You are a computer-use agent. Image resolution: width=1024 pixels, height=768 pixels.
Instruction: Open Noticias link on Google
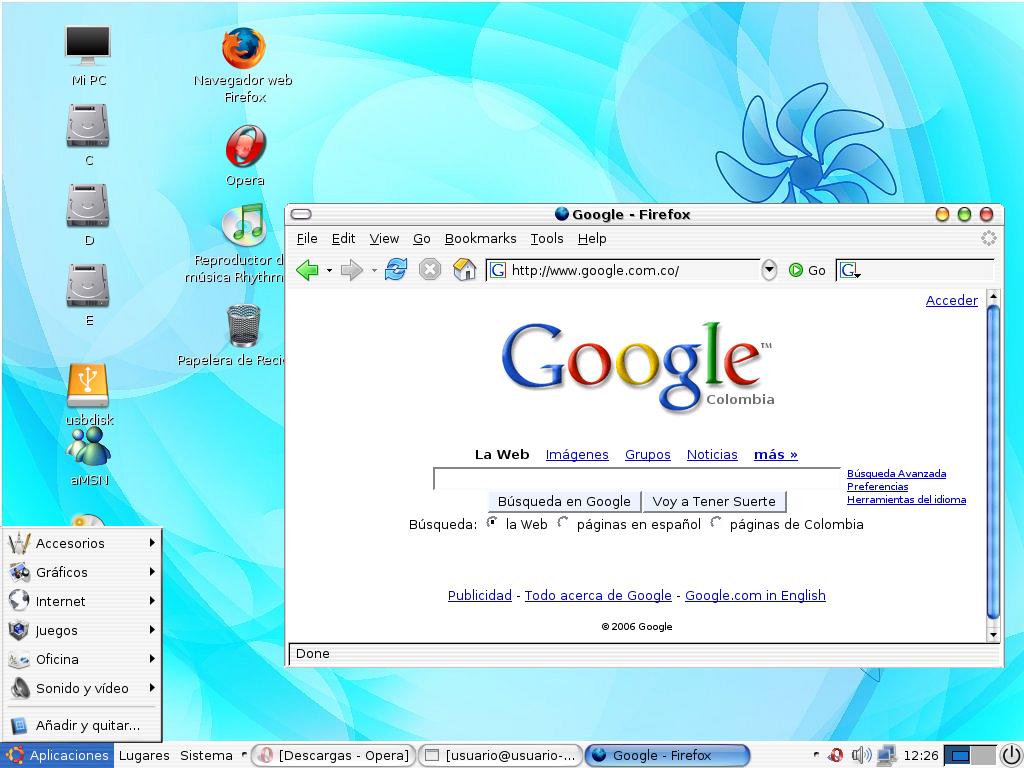(712, 455)
